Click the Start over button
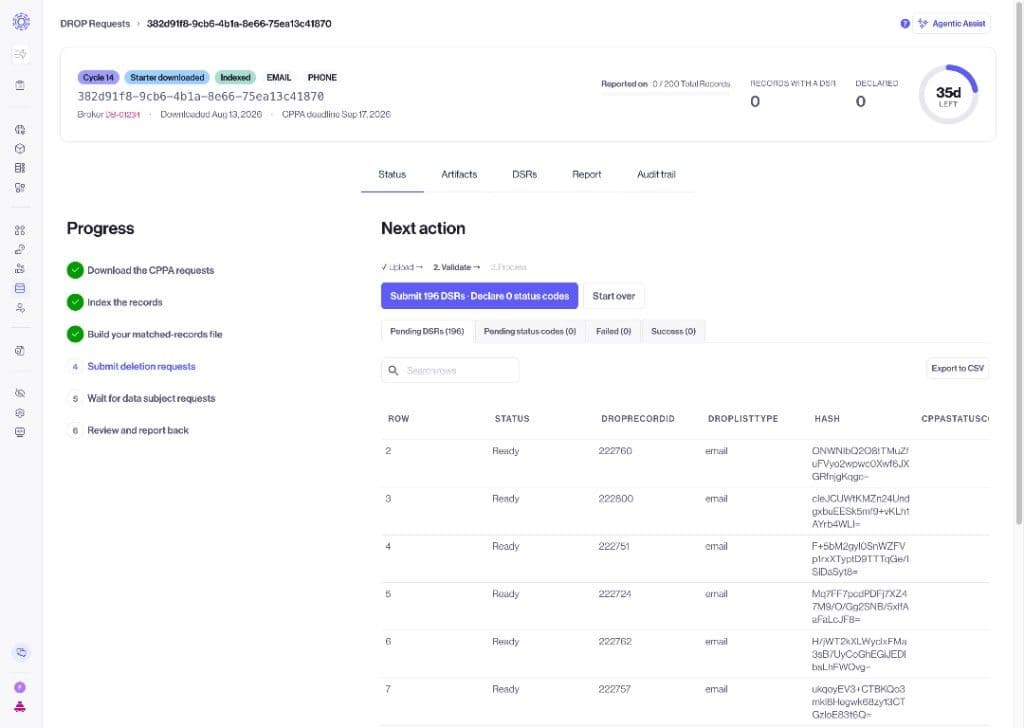The image size is (1024, 728). (613, 296)
